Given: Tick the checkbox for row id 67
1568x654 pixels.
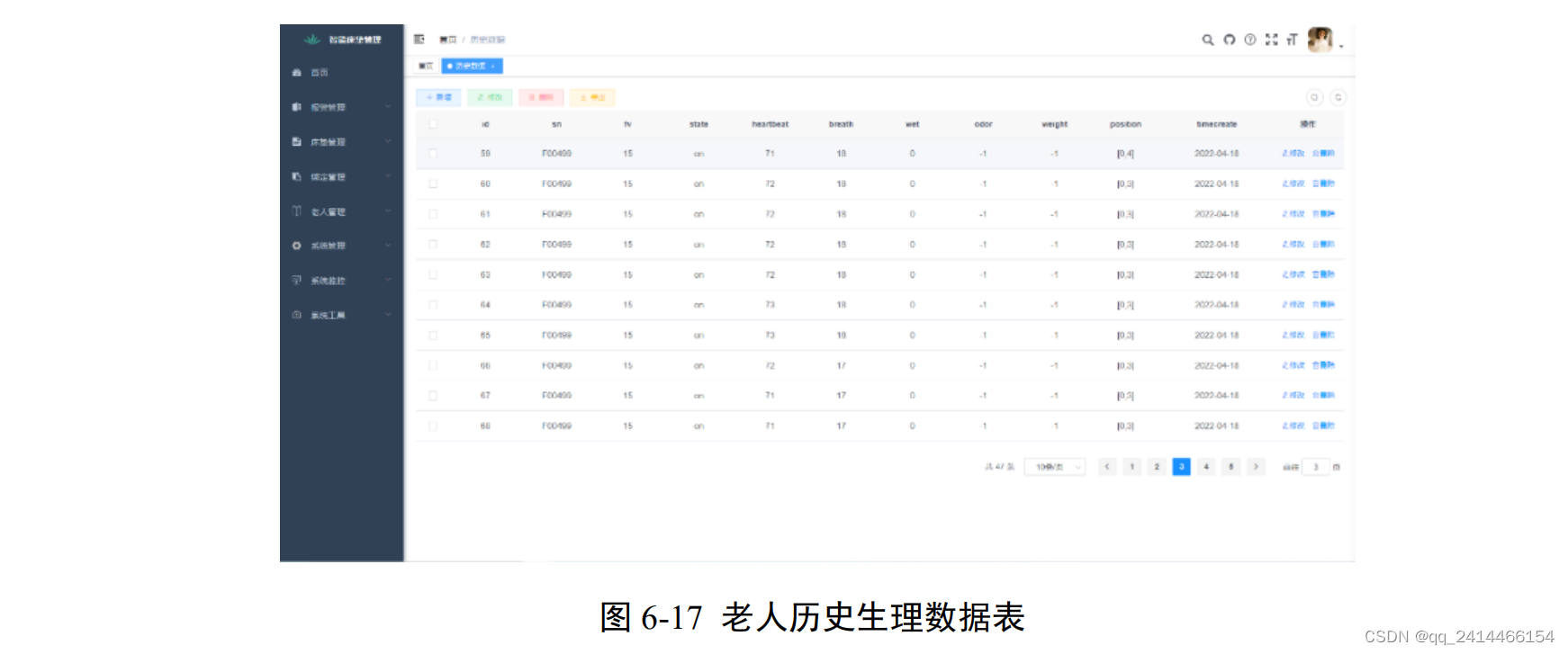Looking at the screenshot, I should tap(433, 396).
